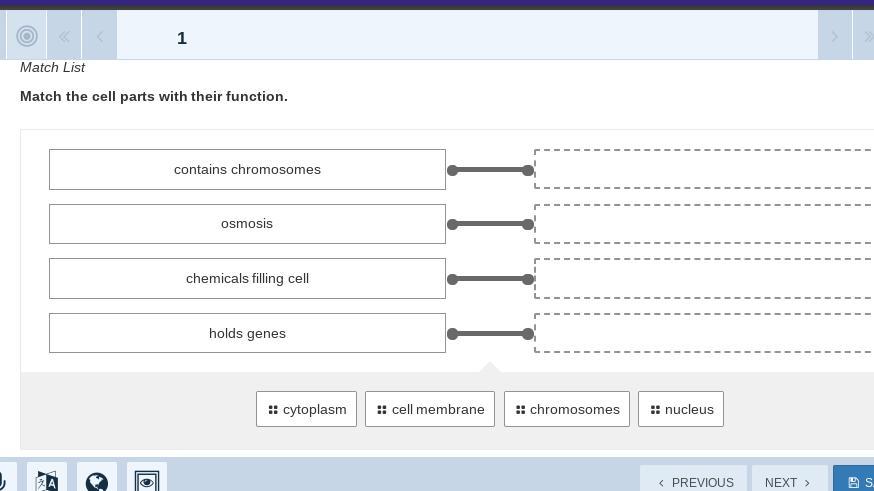874x491 pixels.
Task: Click the target icon in the question navigator
Action: click(27, 37)
